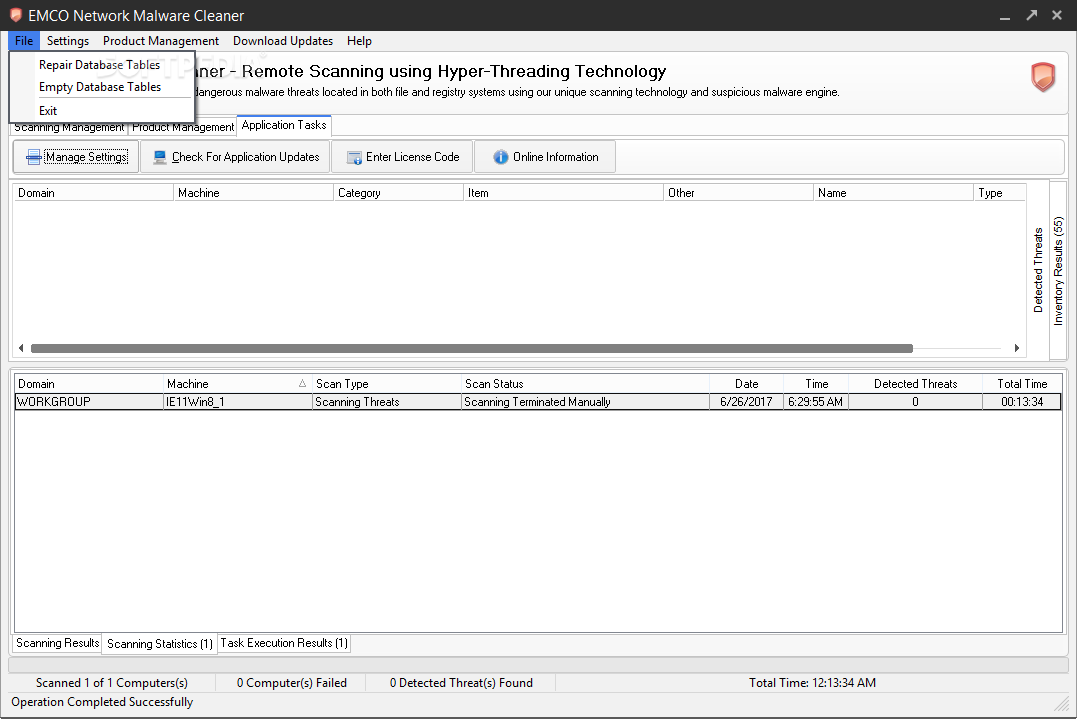Select Exit from File menu
The width and height of the screenshot is (1077, 719).
[102, 111]
